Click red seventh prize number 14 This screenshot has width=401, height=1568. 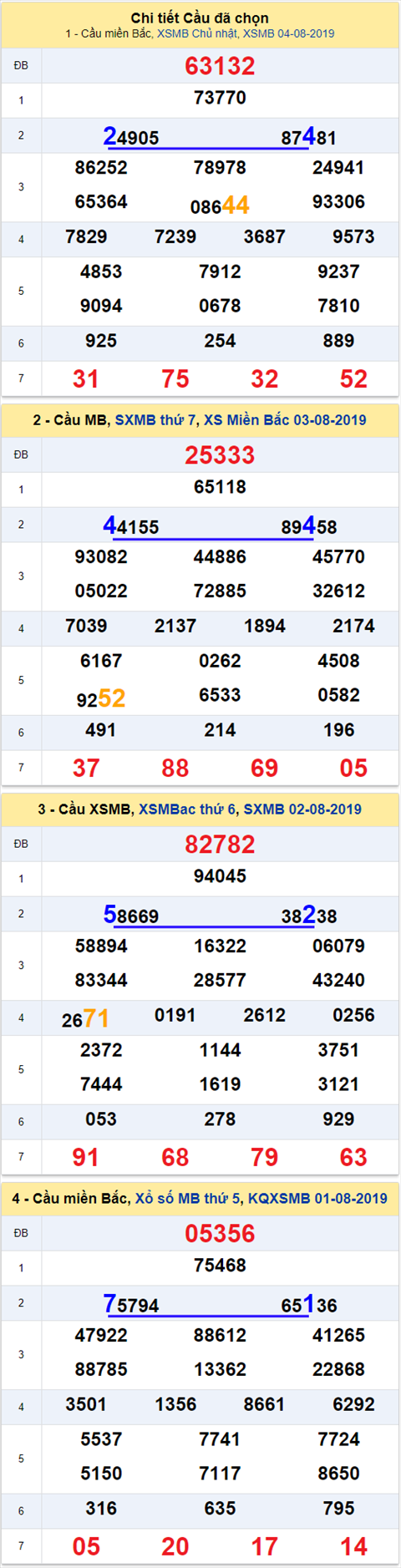point(353,1547)
